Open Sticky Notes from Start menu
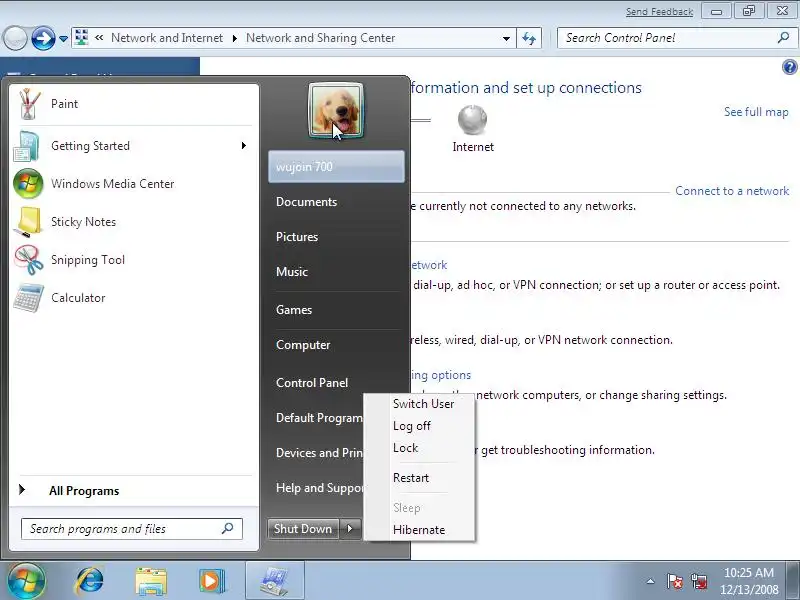The image size is (800, 600). [133, 222]
